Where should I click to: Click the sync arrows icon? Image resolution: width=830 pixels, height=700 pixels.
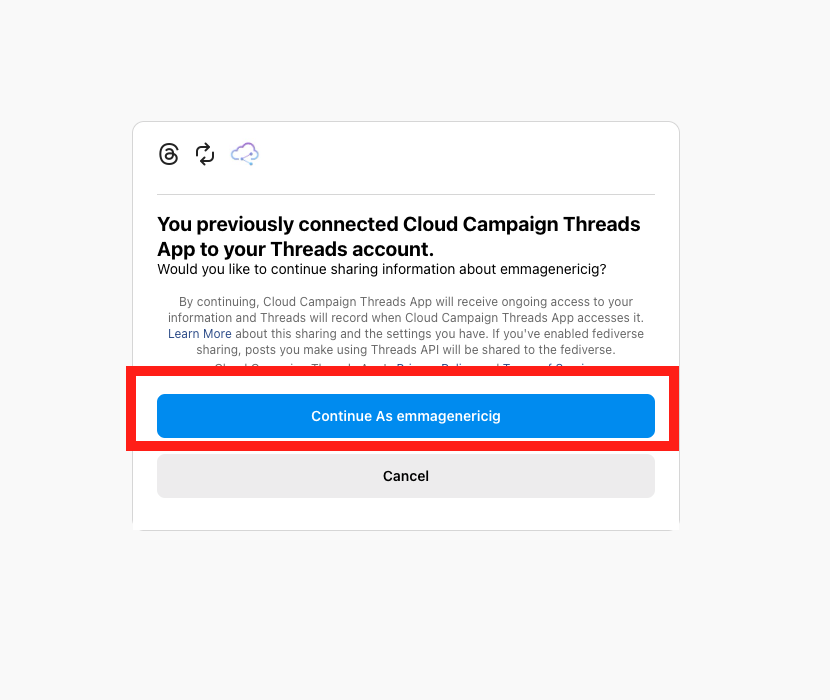(x=205, y=154)
